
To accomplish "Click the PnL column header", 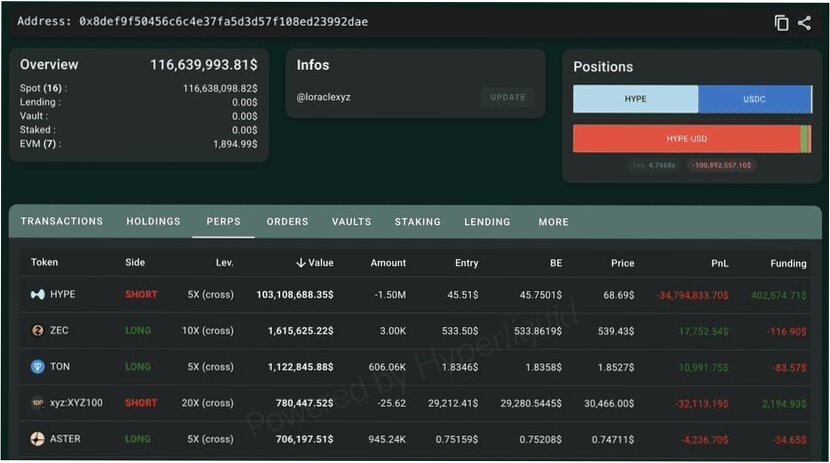I will pos(719,264).
